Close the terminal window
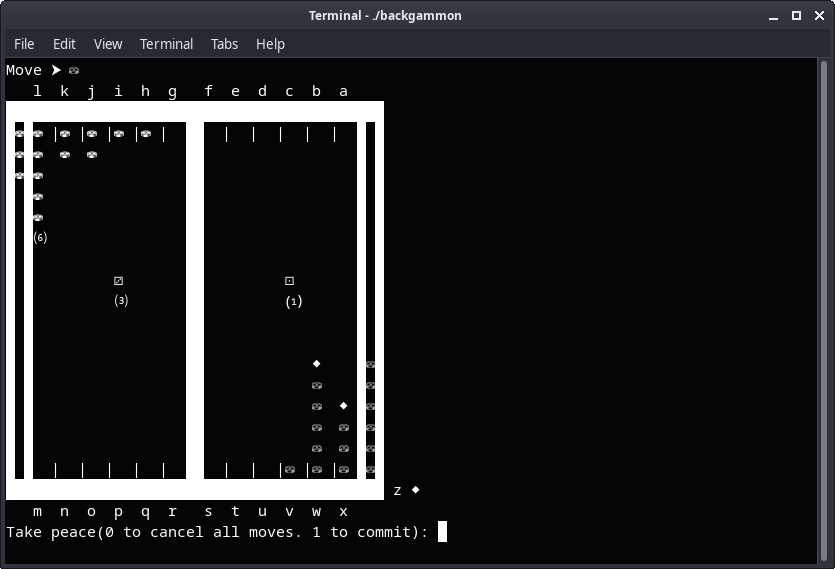 tap(820, 15)
